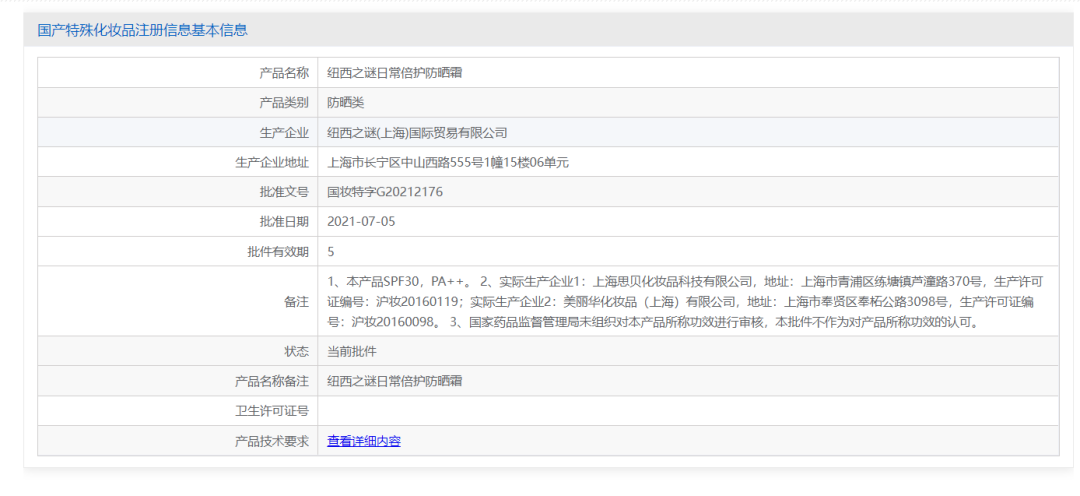Select the company name 纽西之谜(上海)国际贸易有限公司
This screenshot has height=496, width=1080.
point(418,132)
